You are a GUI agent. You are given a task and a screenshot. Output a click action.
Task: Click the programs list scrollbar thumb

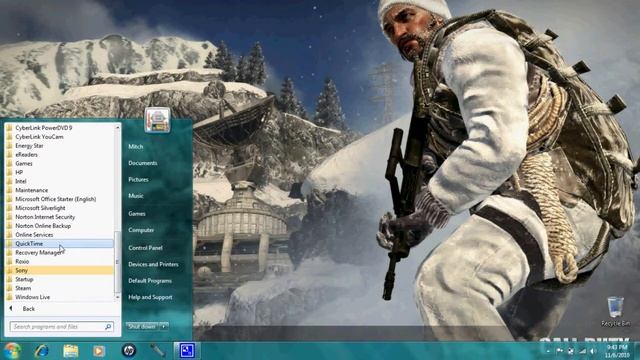(118, 262)
